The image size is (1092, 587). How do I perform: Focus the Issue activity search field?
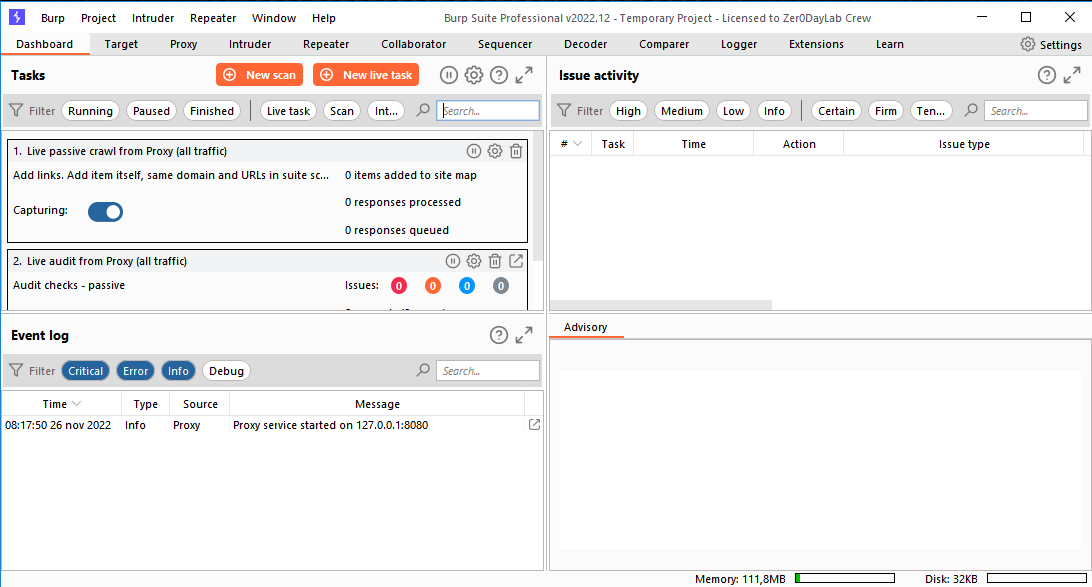pos(1036,111)
